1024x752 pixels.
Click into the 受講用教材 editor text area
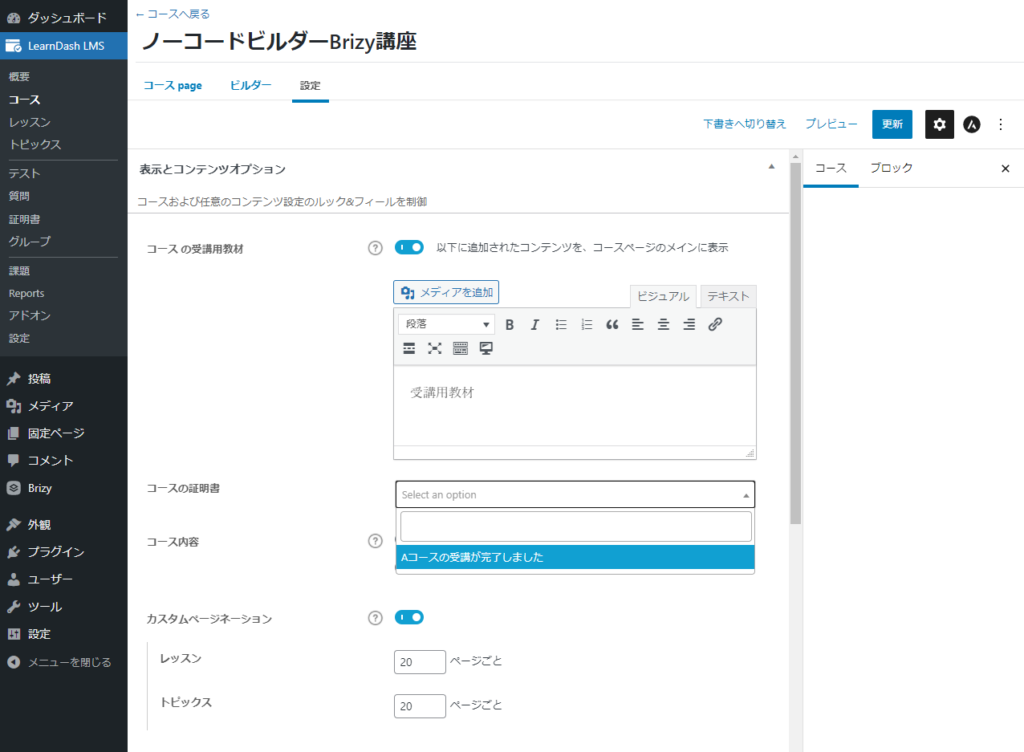click(x=575, y=405)
